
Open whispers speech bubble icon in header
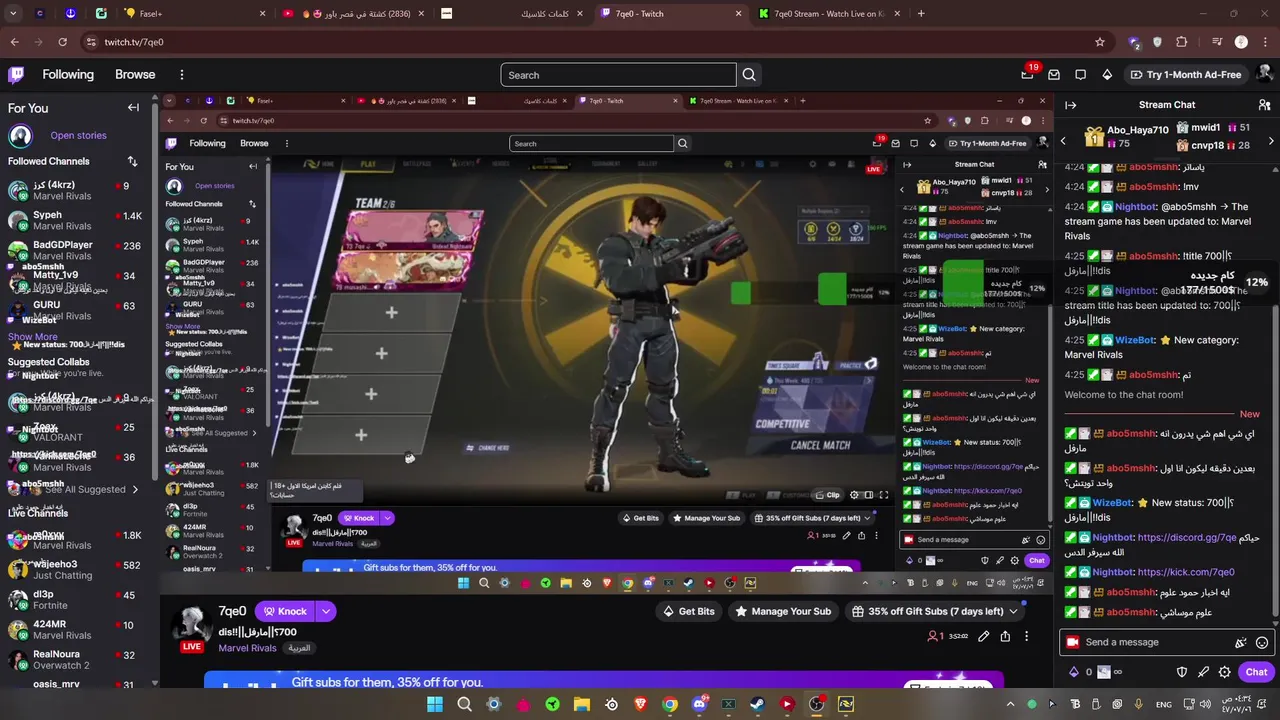1080,75
